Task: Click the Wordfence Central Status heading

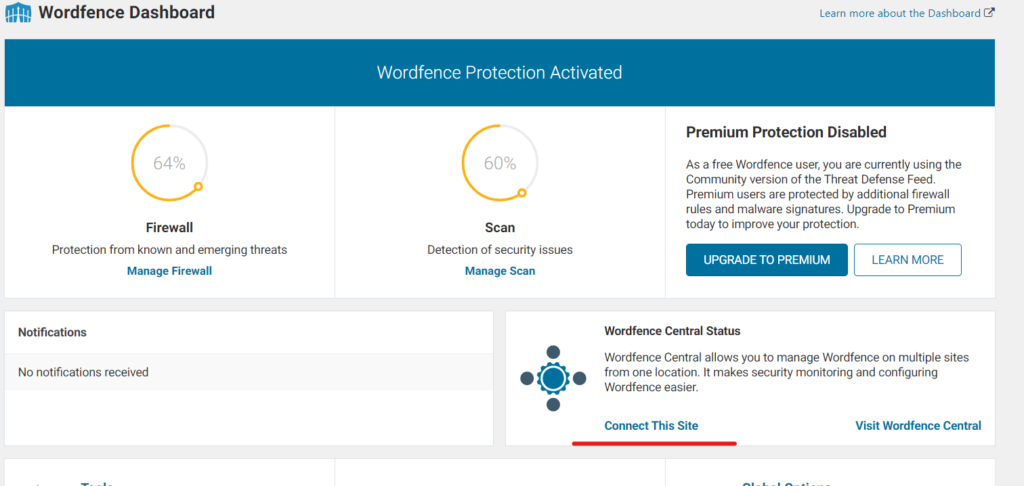Action: pos(673,331)
